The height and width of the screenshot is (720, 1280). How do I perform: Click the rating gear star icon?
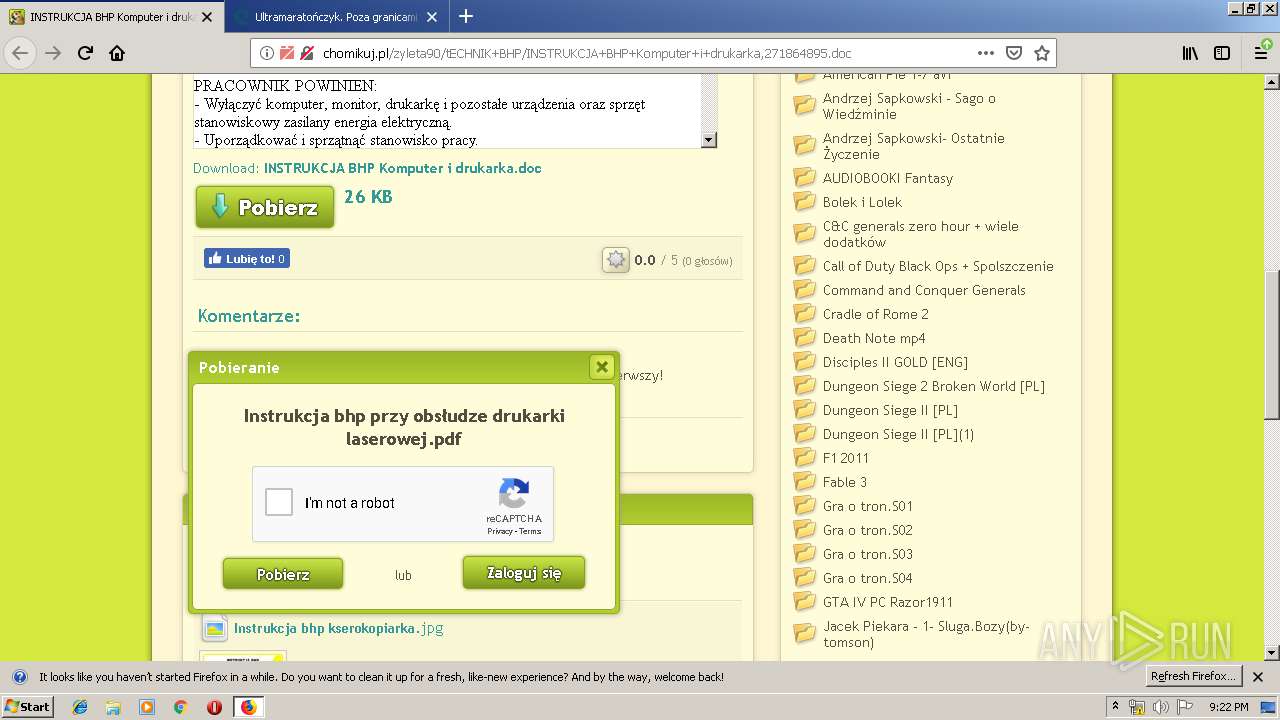[616, 260]
